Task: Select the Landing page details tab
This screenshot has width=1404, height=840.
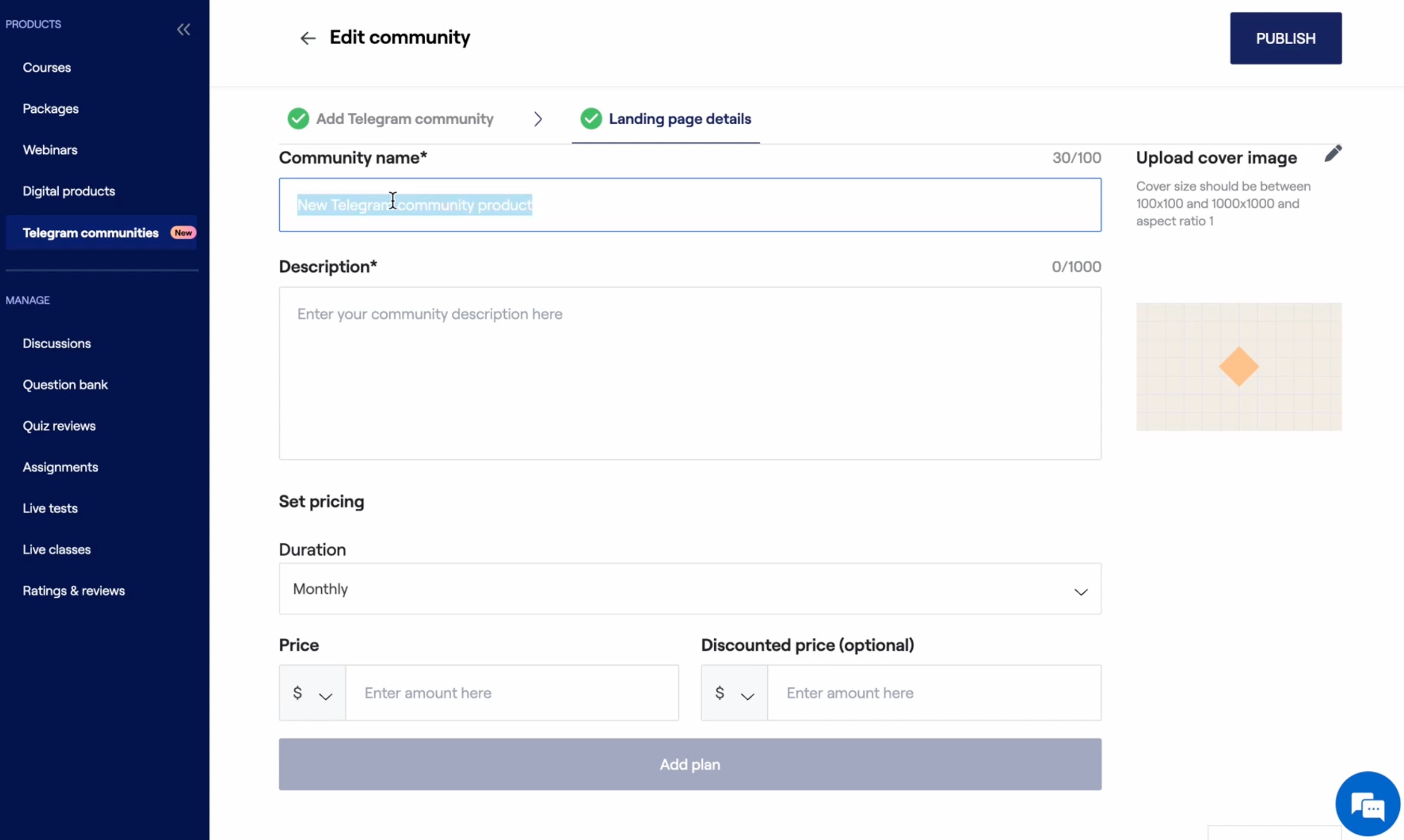Action: pos(679,119)
